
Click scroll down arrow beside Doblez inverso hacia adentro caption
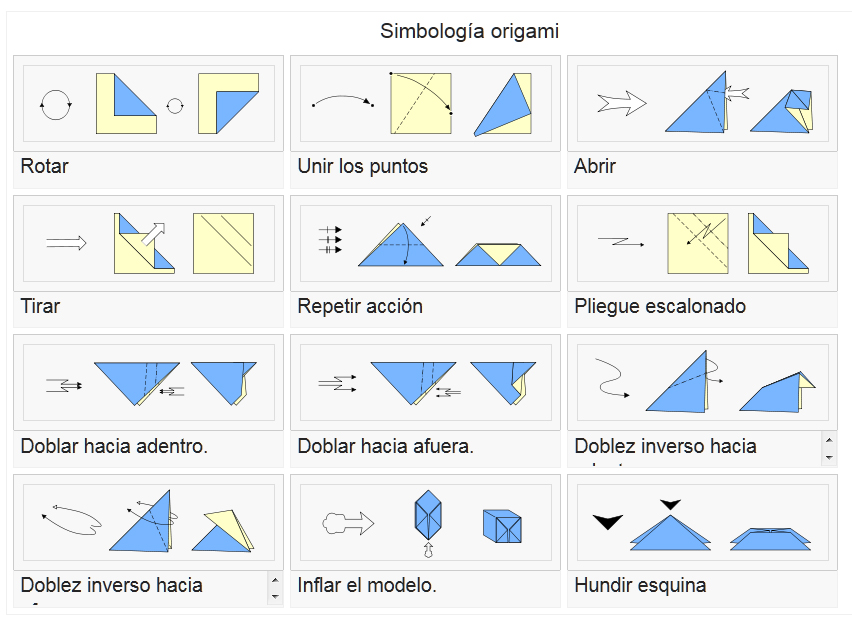(x=829, y=458)
